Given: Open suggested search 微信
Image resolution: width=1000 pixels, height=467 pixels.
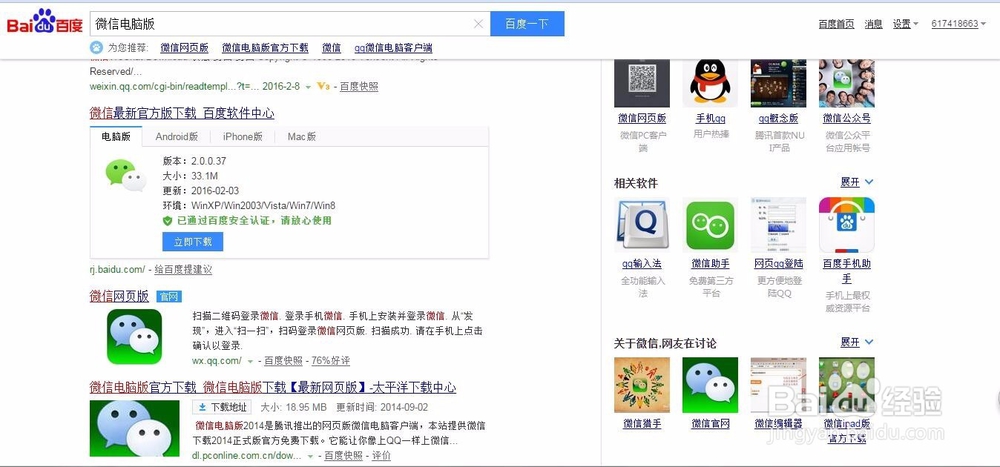Looking at the screenshot, I should (331, 48).
